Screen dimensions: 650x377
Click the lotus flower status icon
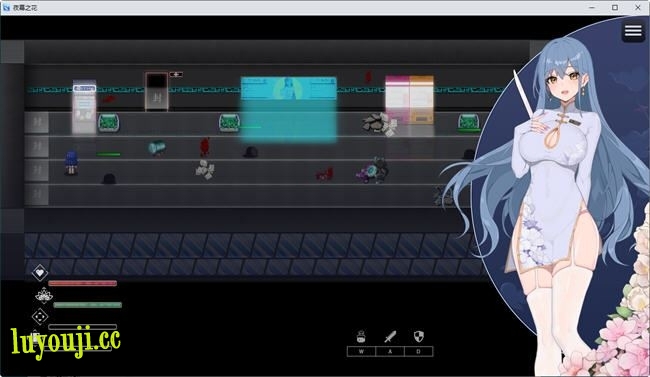tap(44, 295)
